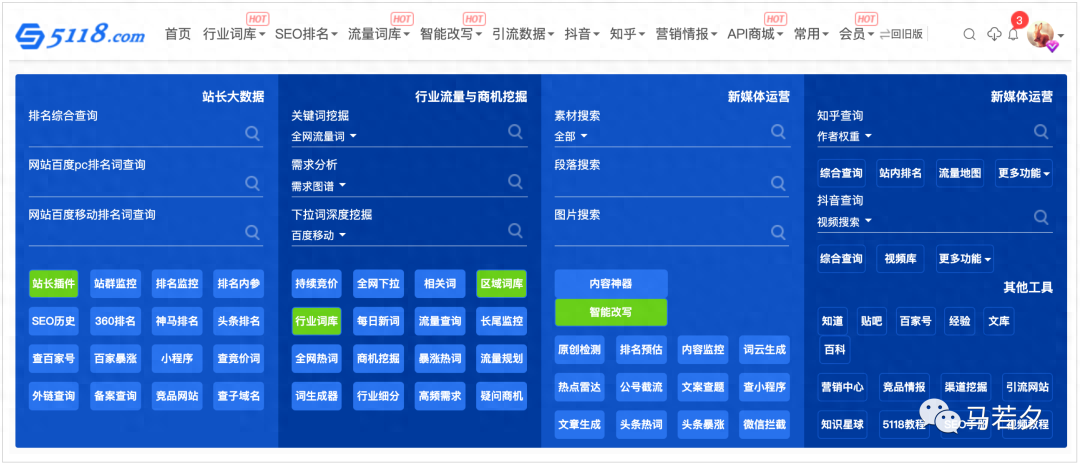Click the 段落搜索 input field

tap(660, 182)
